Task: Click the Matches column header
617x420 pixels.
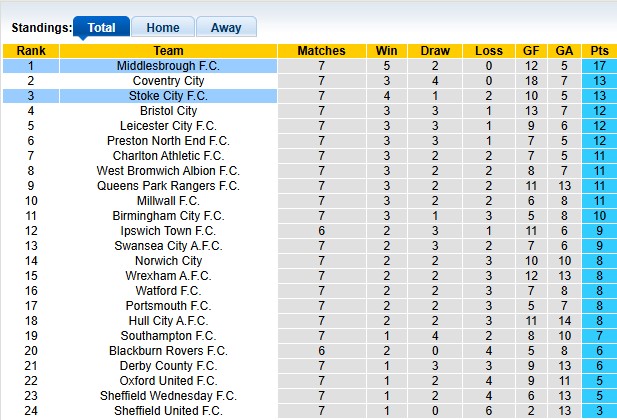Action: (321, 51)
